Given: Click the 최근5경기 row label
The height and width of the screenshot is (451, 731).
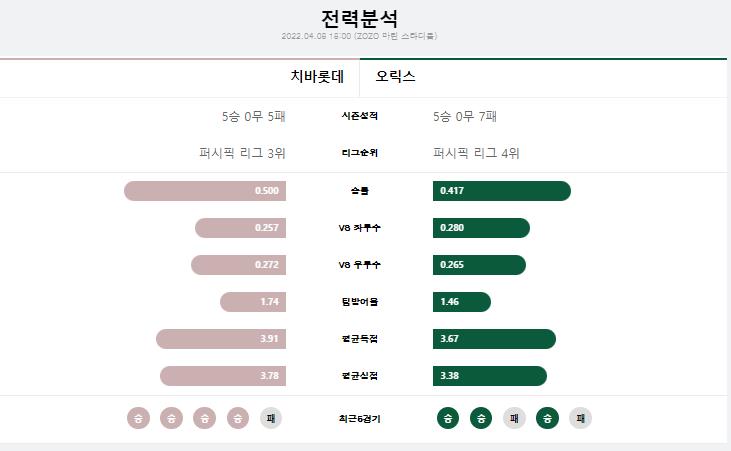Looking at the screenshot, I should point(359,419).
